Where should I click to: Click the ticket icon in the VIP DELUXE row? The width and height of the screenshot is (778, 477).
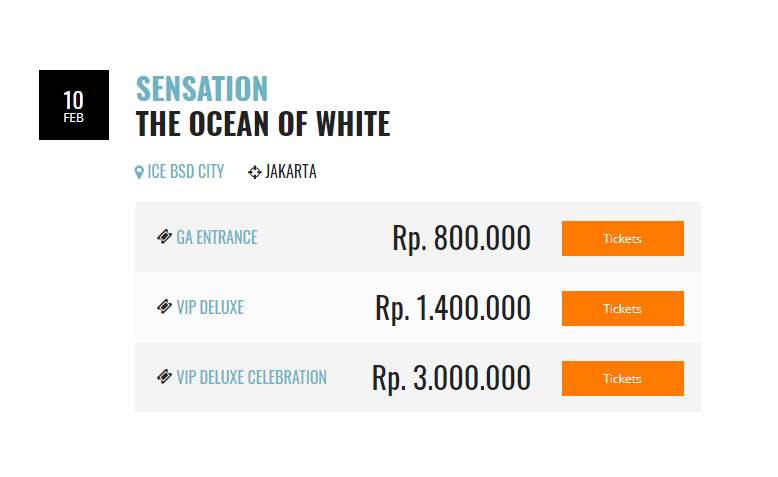[164, 307]
